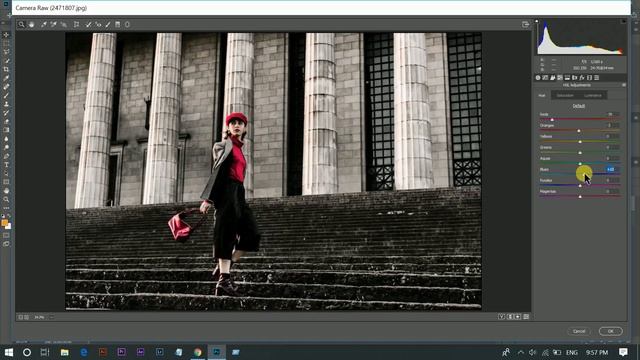Open the Basic panel tab
Image resolution: width=640 pixels, height=360 pixels.
click(x=538, y=78)
